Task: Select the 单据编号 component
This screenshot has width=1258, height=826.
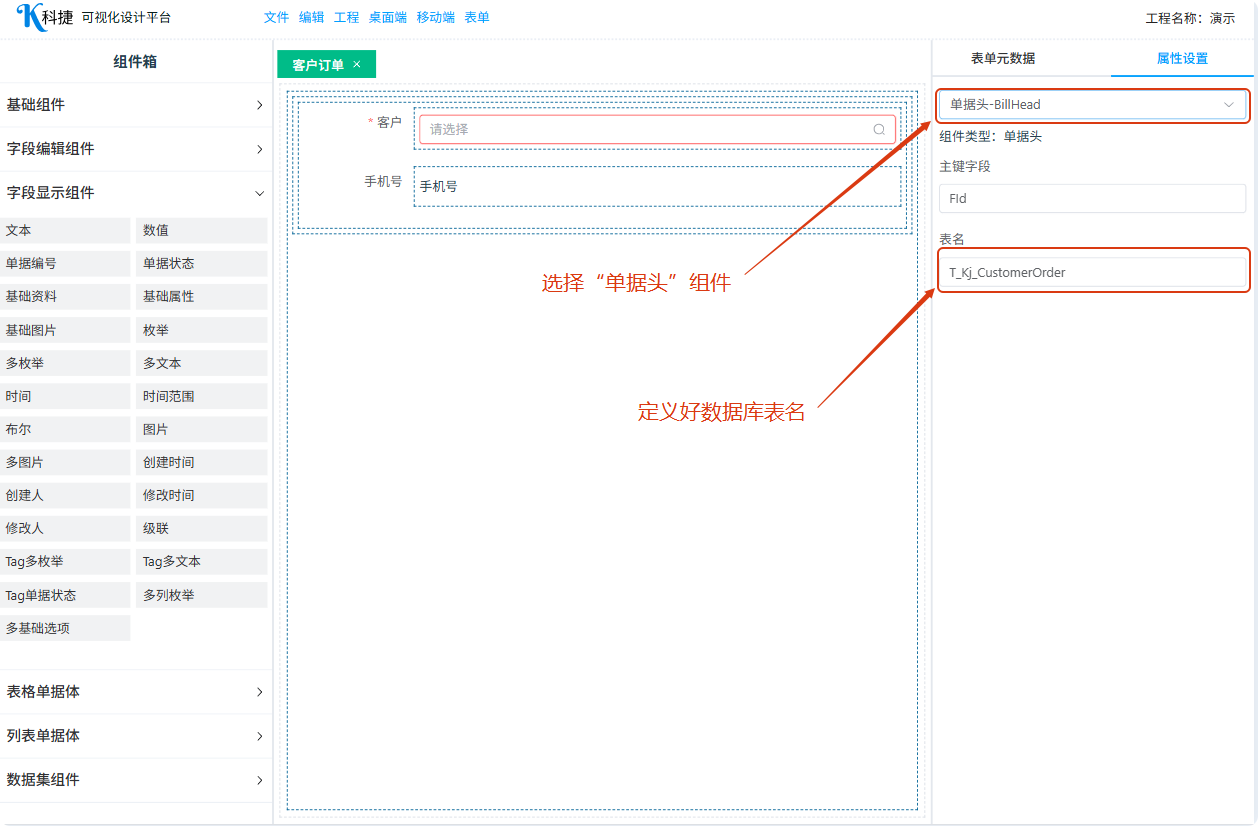Action: (x=66, y=264)
